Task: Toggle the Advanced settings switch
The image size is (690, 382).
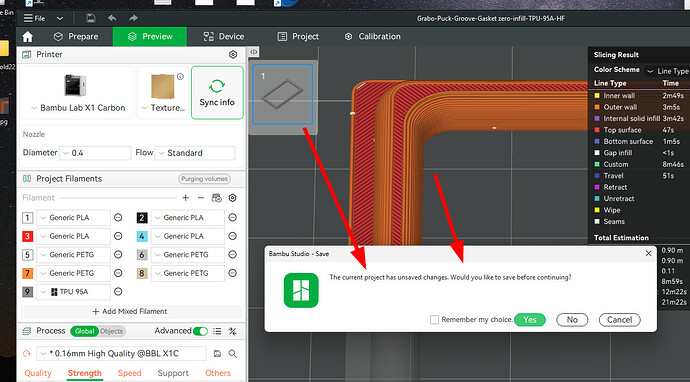Action: [x=200, y=331]
